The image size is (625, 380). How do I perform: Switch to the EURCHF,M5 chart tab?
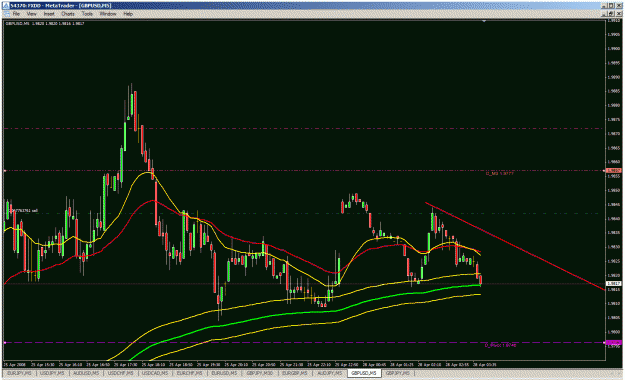(189, 373)
